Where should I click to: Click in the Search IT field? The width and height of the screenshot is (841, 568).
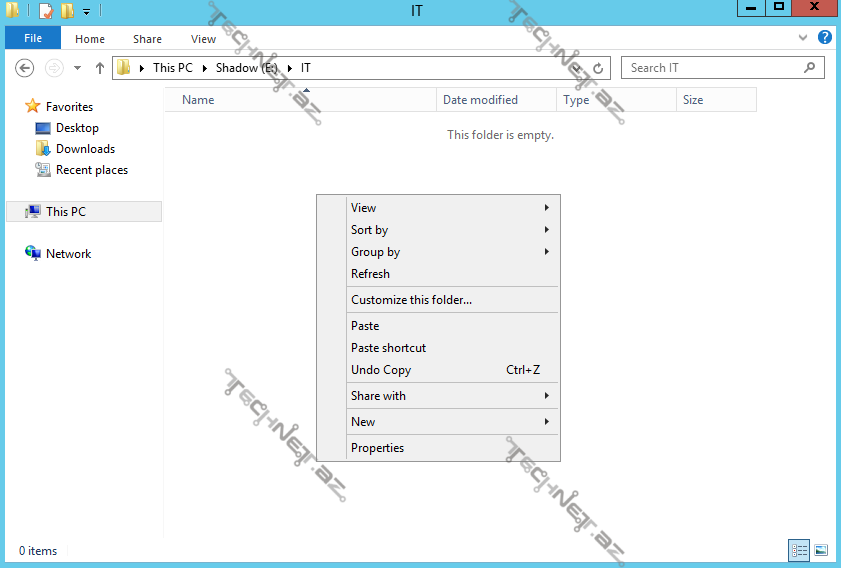710,68
